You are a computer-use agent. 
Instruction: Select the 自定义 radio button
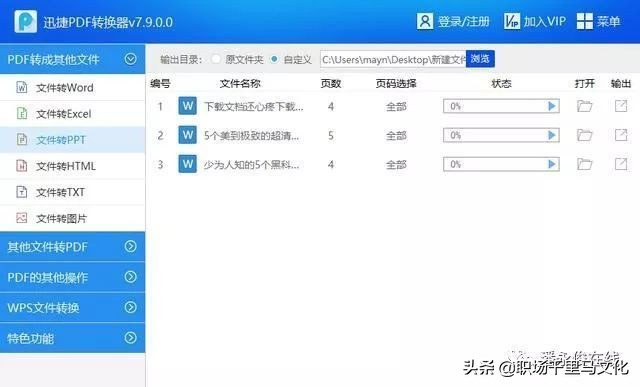coord(274,59)
